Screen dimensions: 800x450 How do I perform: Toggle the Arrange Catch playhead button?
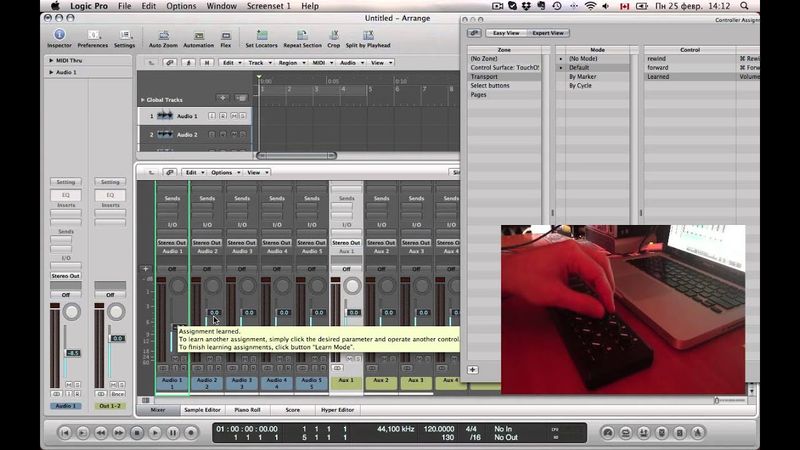(188, 63)
